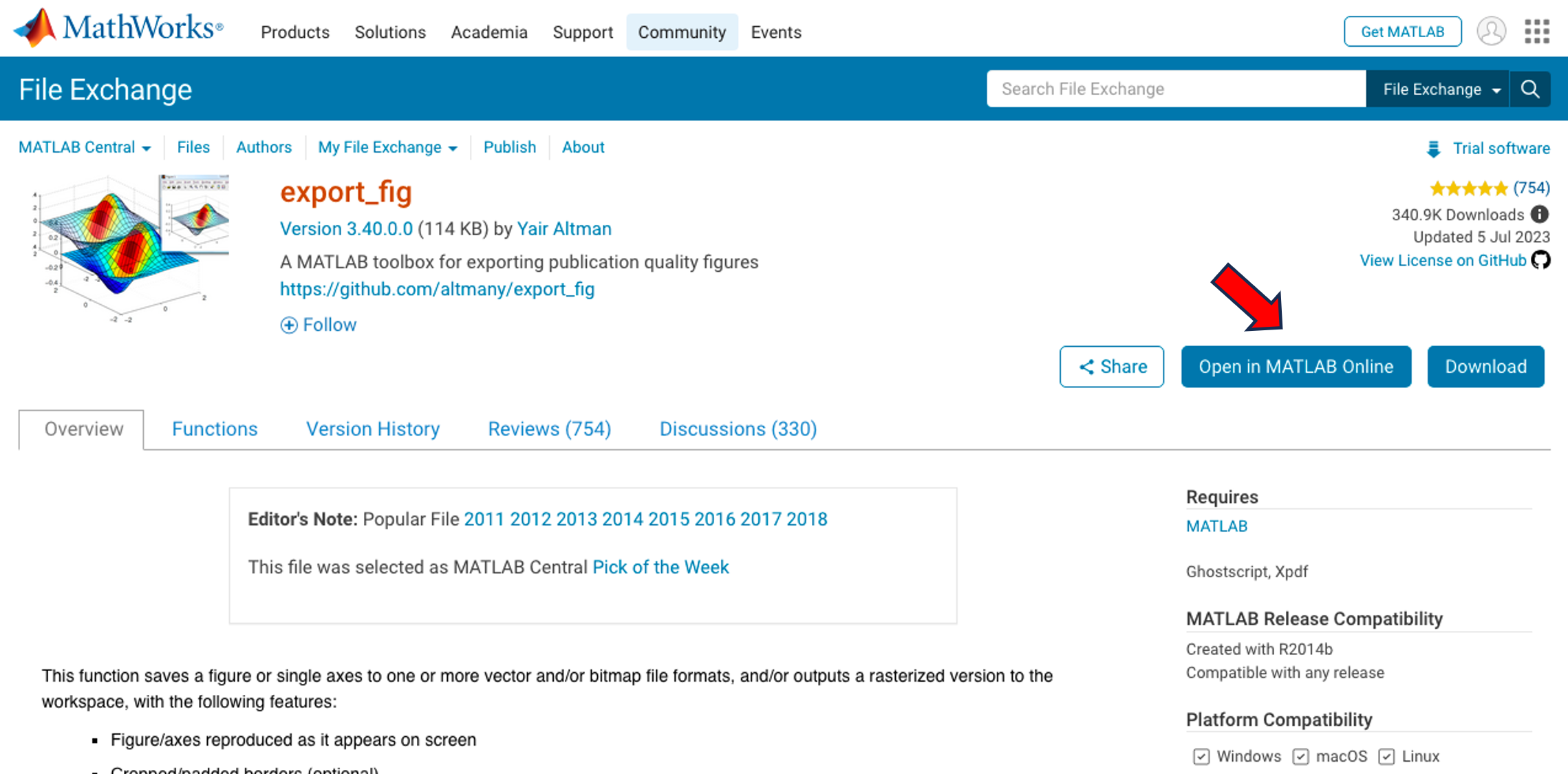Click the magnifier search icon
1568x774 pixels.
1530,89
